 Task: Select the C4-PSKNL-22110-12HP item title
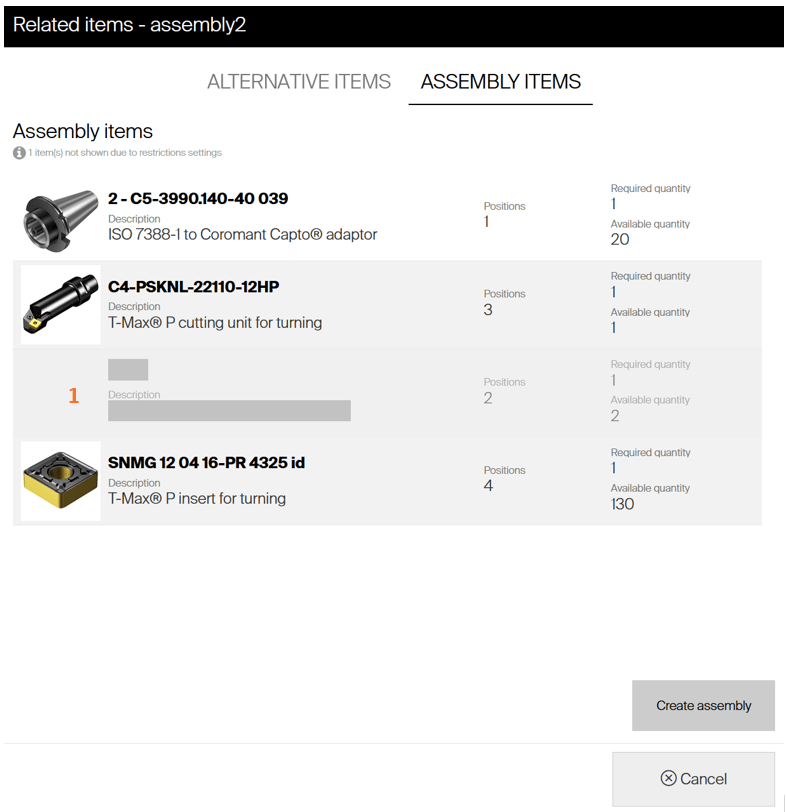click(194, 287)
